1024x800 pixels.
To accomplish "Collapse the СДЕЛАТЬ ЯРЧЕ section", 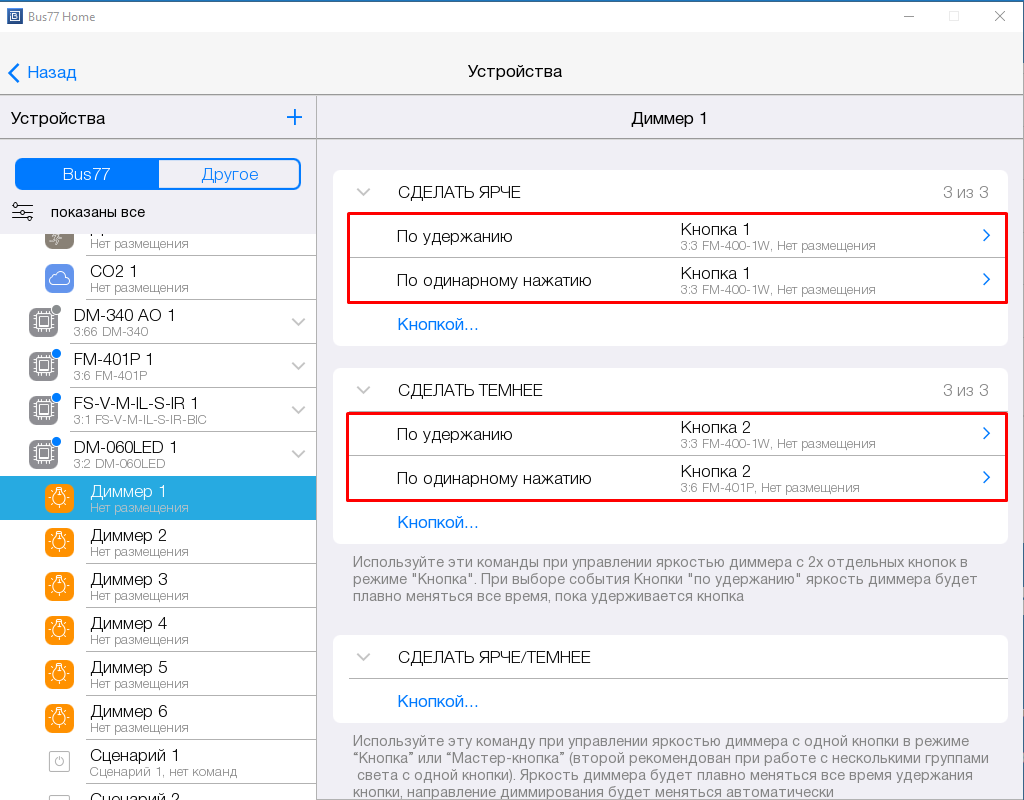I will click(x=363, y=192).
